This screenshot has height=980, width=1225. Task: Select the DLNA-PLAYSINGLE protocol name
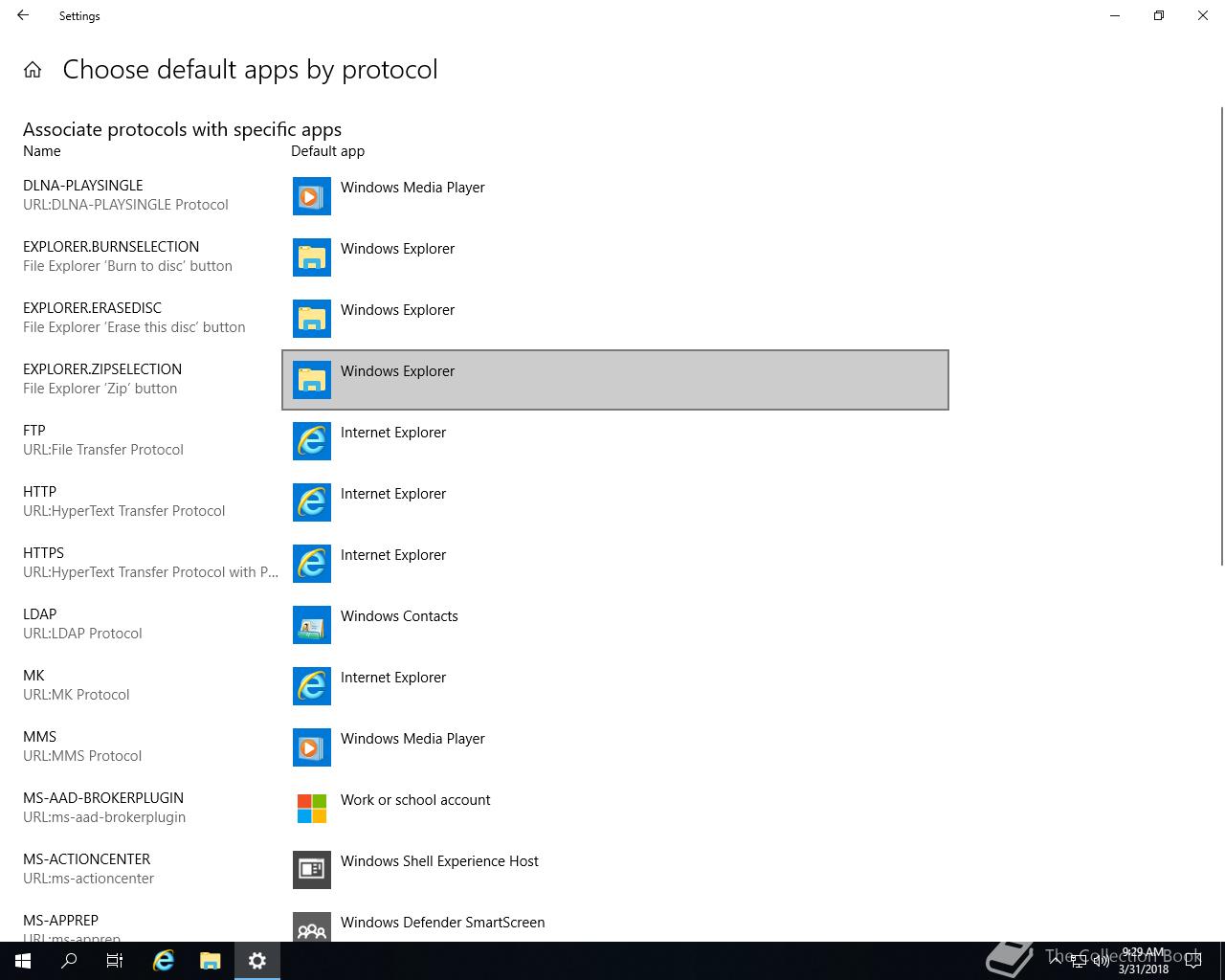tap(83, 186)
